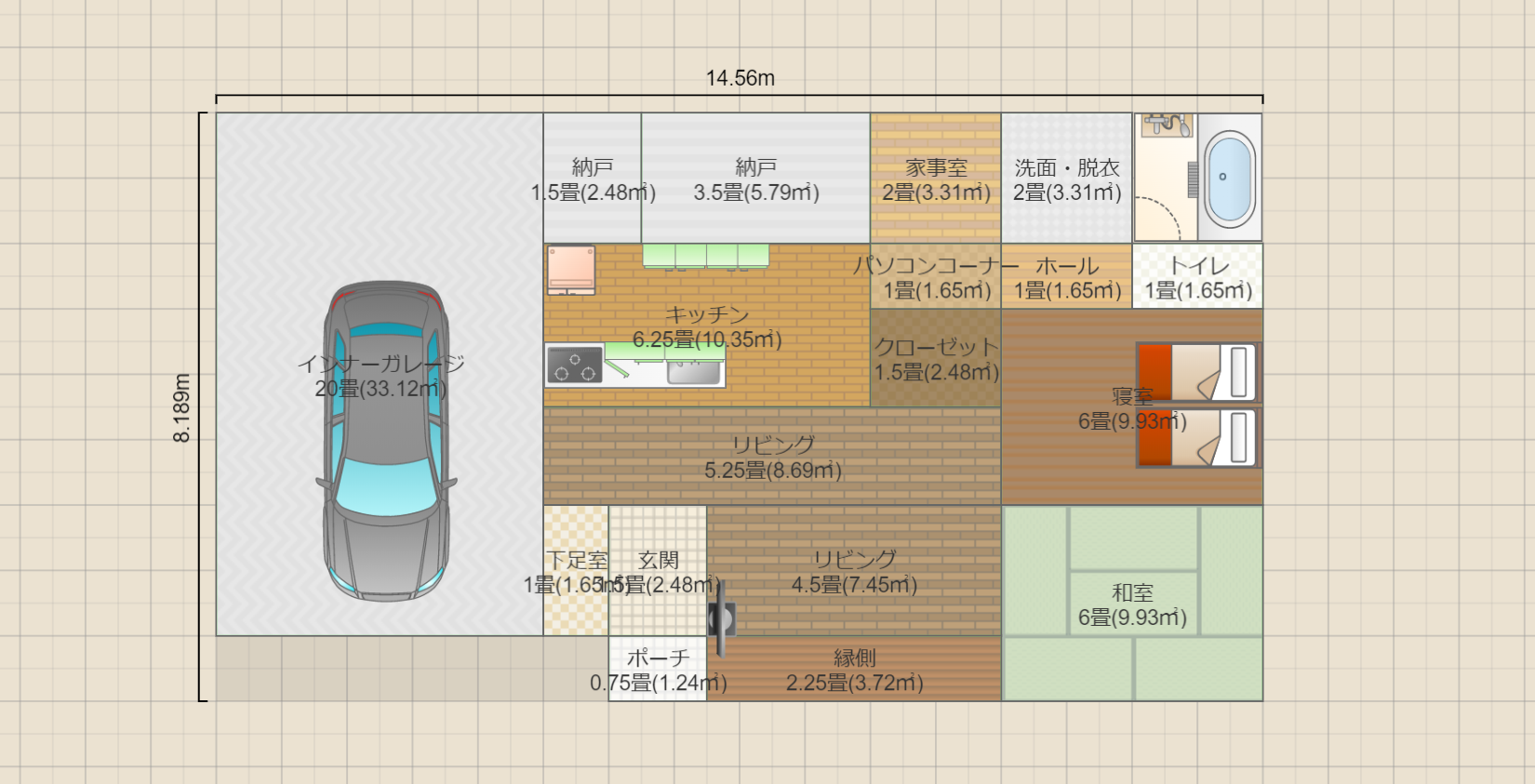1535x784 pixels.
Task: Select the kitchen sink basin
Action: click(694, 372)
